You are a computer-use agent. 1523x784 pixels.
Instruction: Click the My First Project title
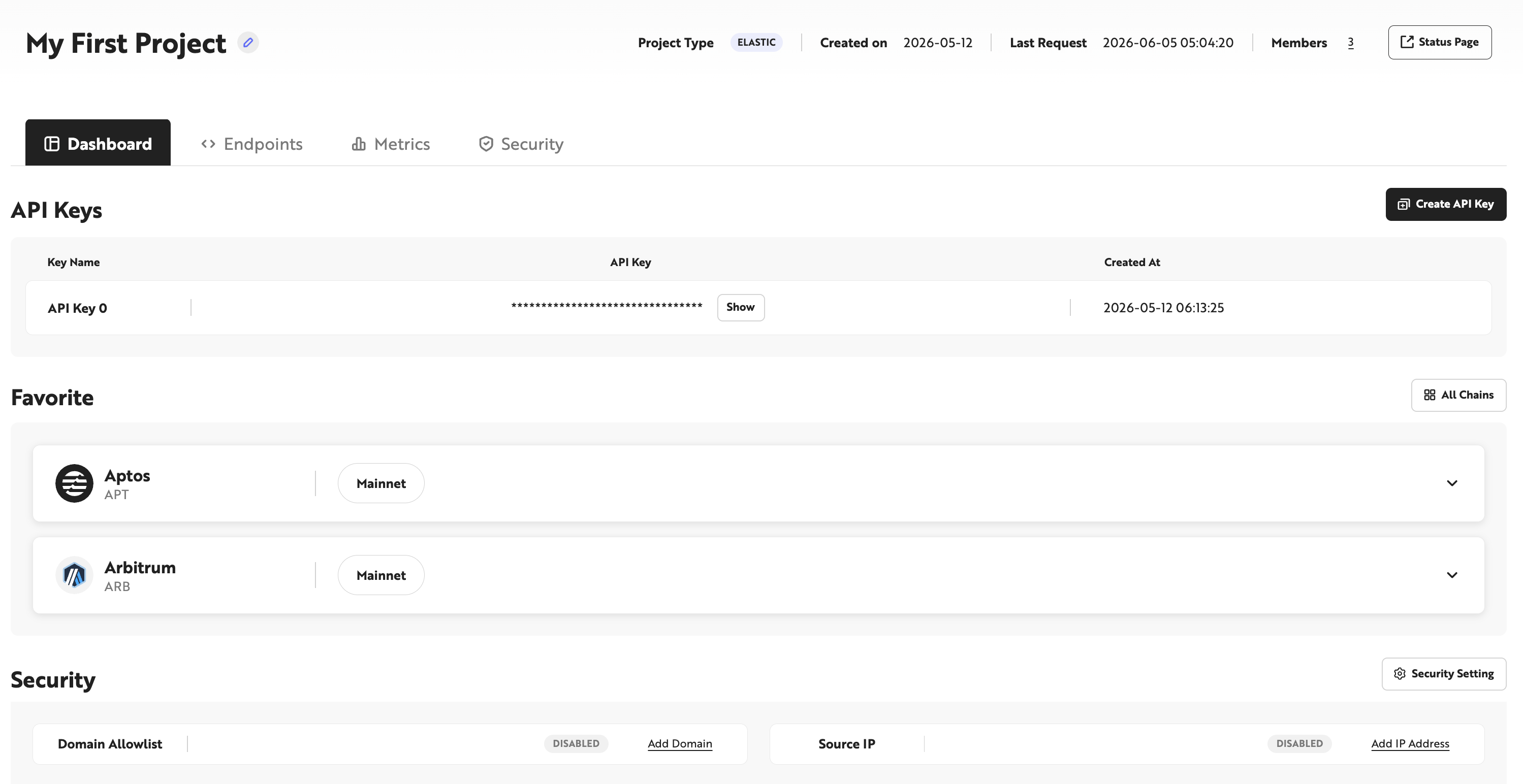click(x=126, y=43)
